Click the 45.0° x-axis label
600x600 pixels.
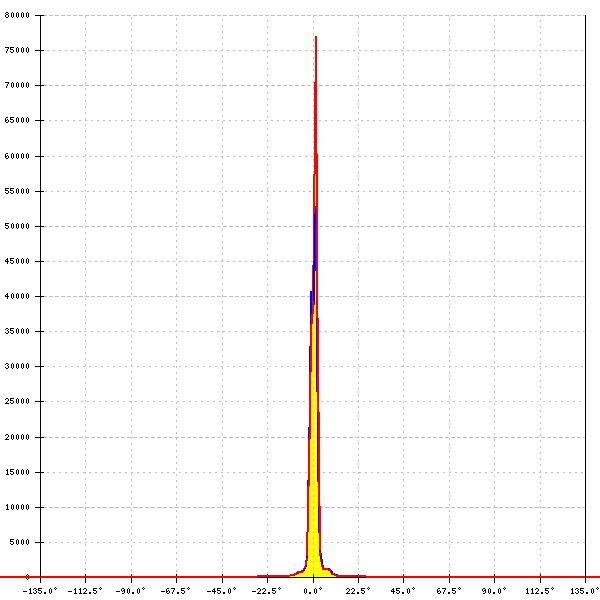coord(403,591)
